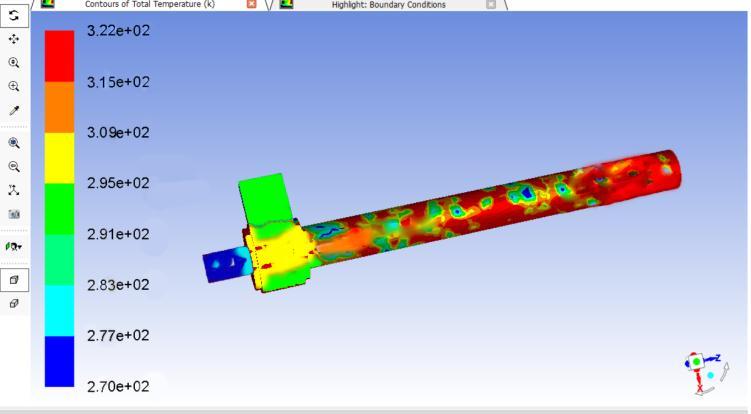Click the green rectangular inlet on the model

(265, 200)
